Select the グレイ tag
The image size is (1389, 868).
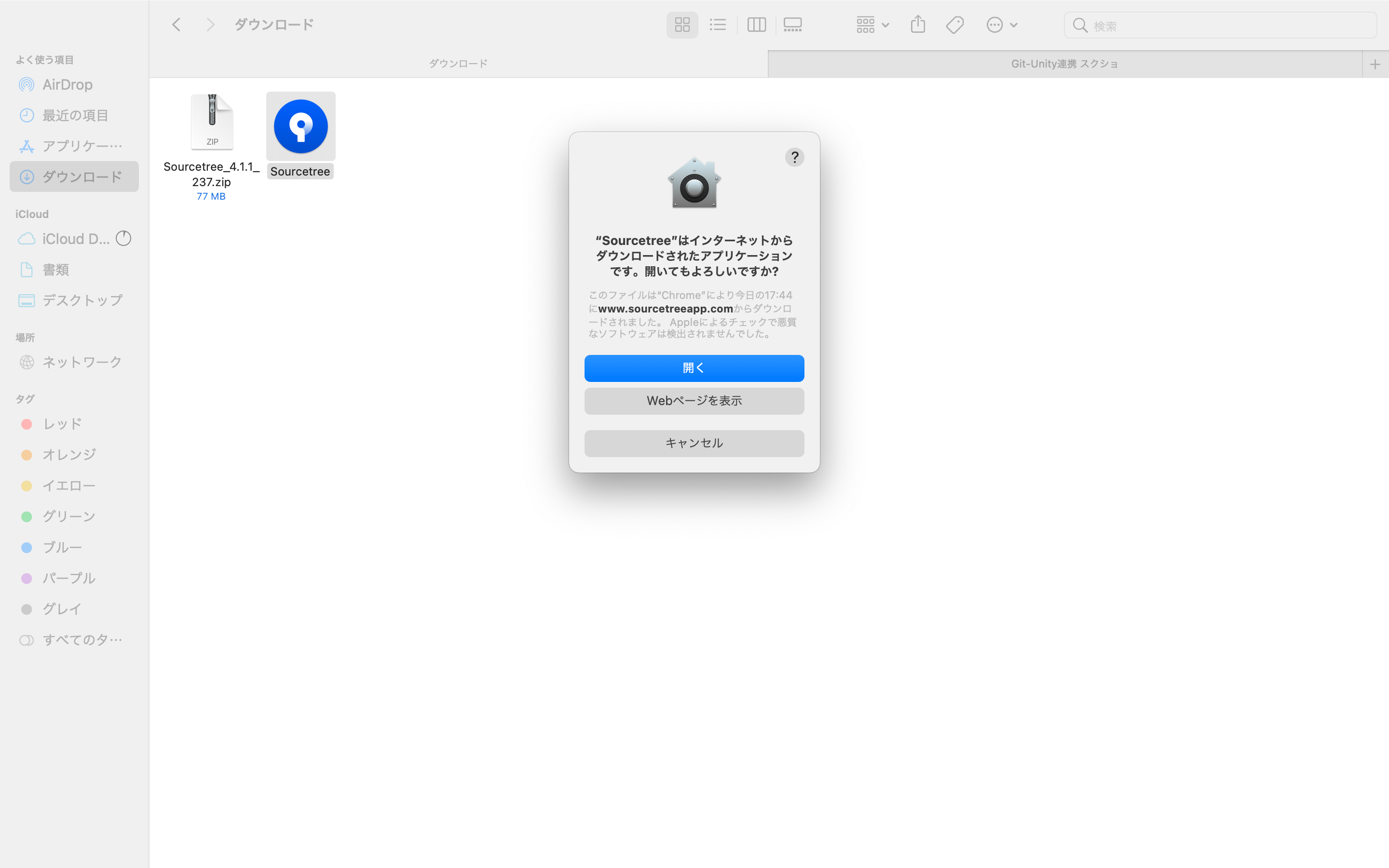(74, 609)
